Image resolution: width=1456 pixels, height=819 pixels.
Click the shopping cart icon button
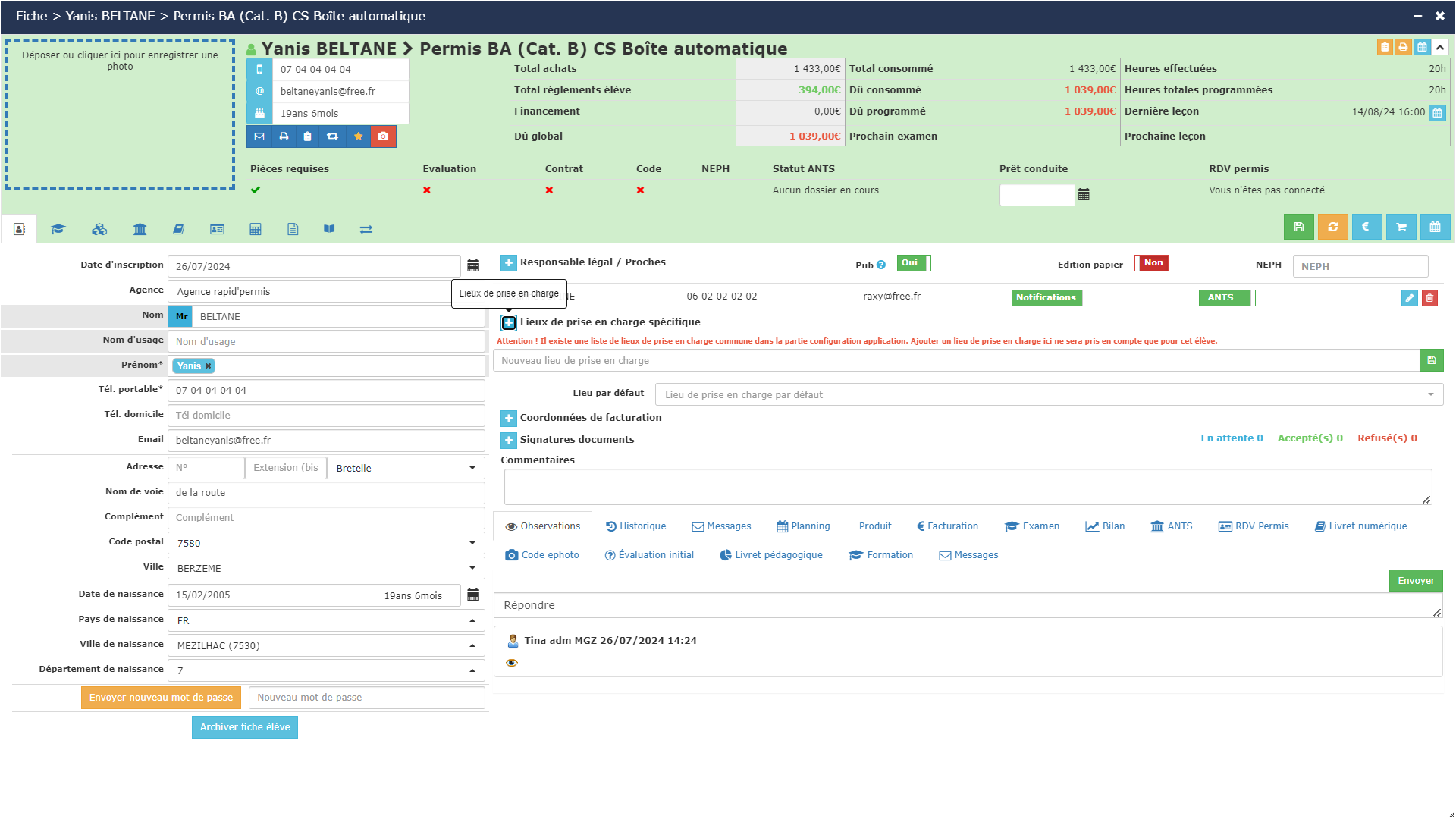pos(1401,227)
